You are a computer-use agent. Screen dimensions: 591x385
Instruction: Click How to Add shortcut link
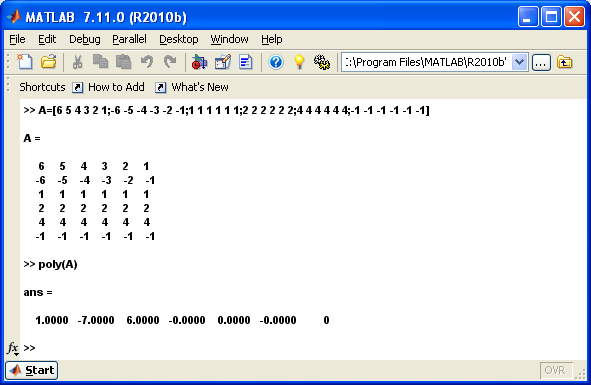pyautogui.click(x=116, y=87)
